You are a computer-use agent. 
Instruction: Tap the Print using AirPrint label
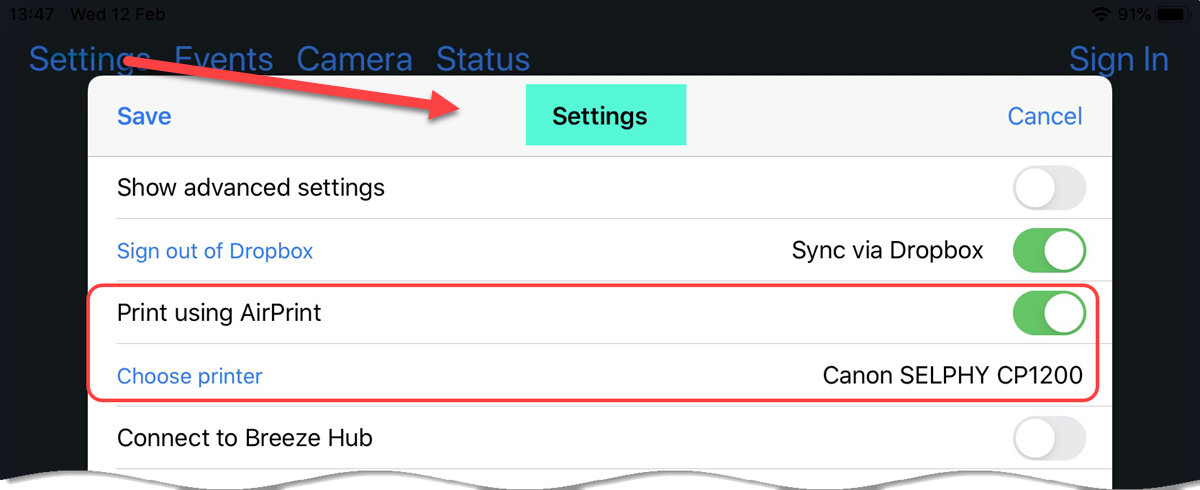pyautogui.click(x=219, y=313)
